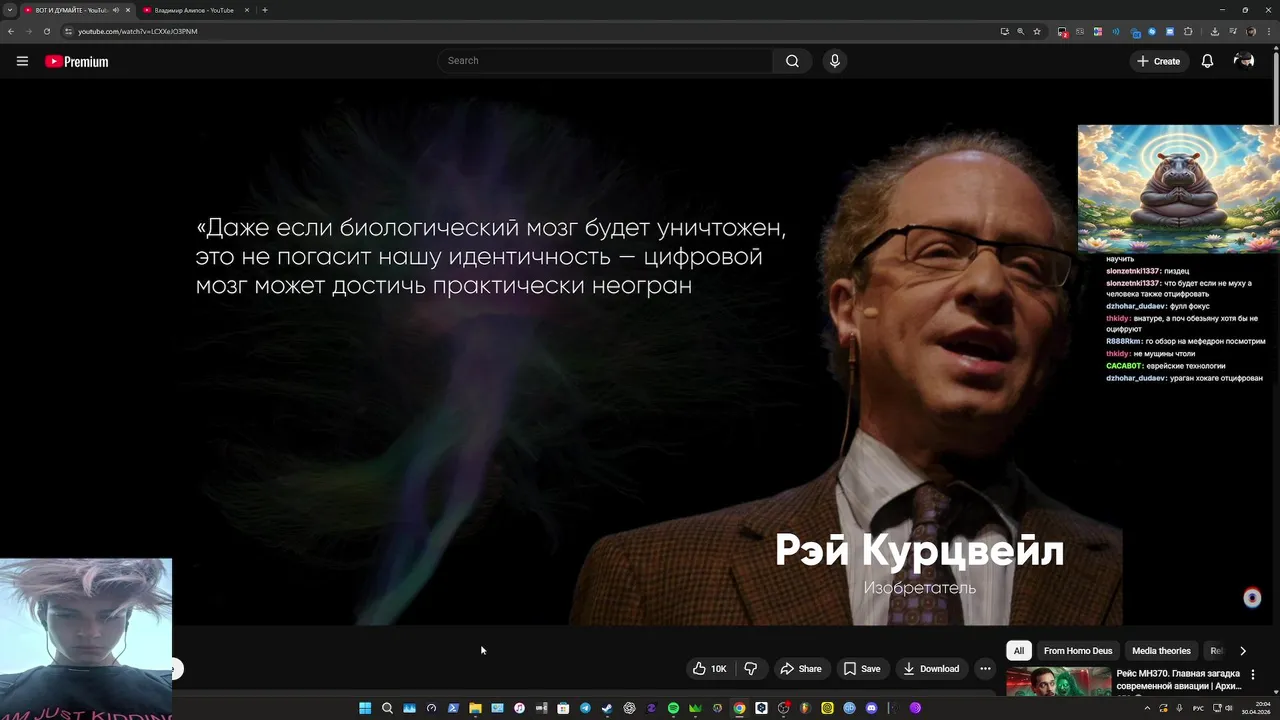Image resolution: width=1280 pixels, height=720 pixels.
Task: Click the install app icon in address bar
Action: pos(1005,31)
